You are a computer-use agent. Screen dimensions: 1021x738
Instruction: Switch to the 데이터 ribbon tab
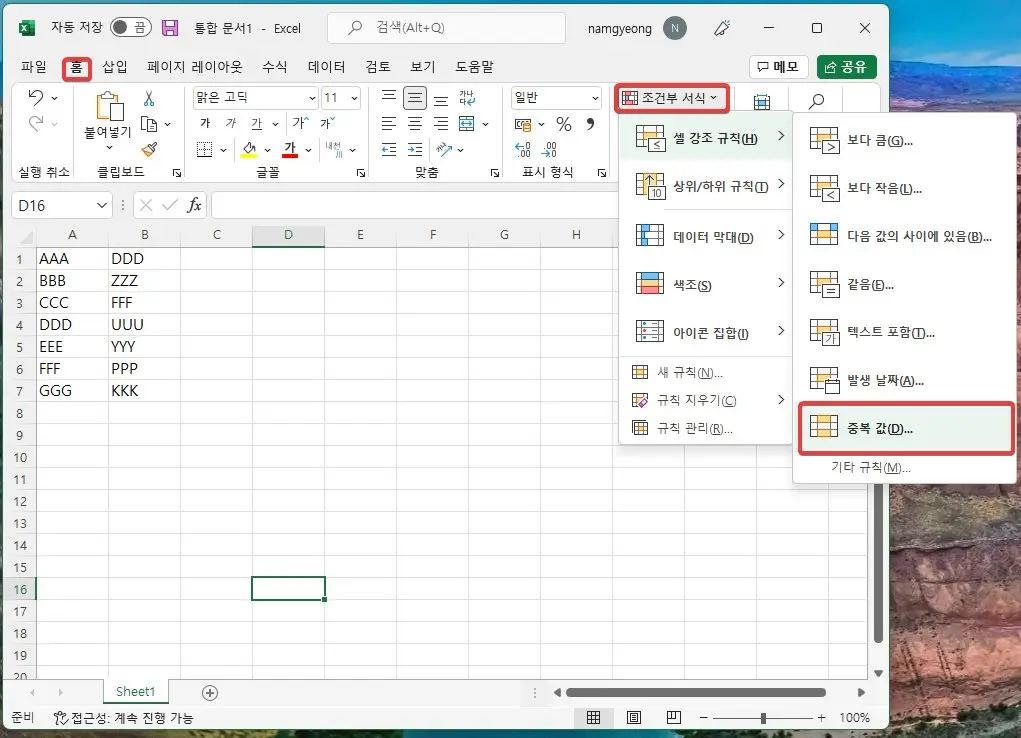[326, 66]
